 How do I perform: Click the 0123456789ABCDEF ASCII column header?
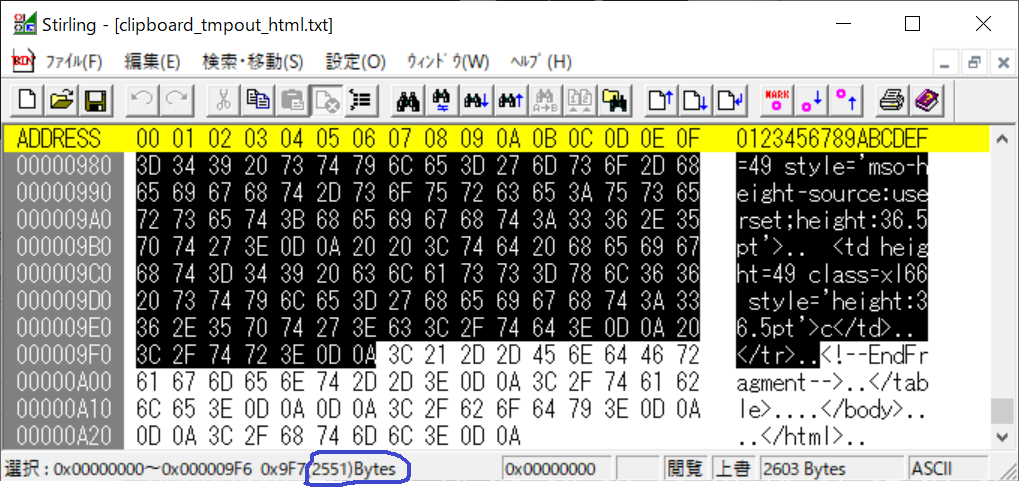(x=832, y=138)
